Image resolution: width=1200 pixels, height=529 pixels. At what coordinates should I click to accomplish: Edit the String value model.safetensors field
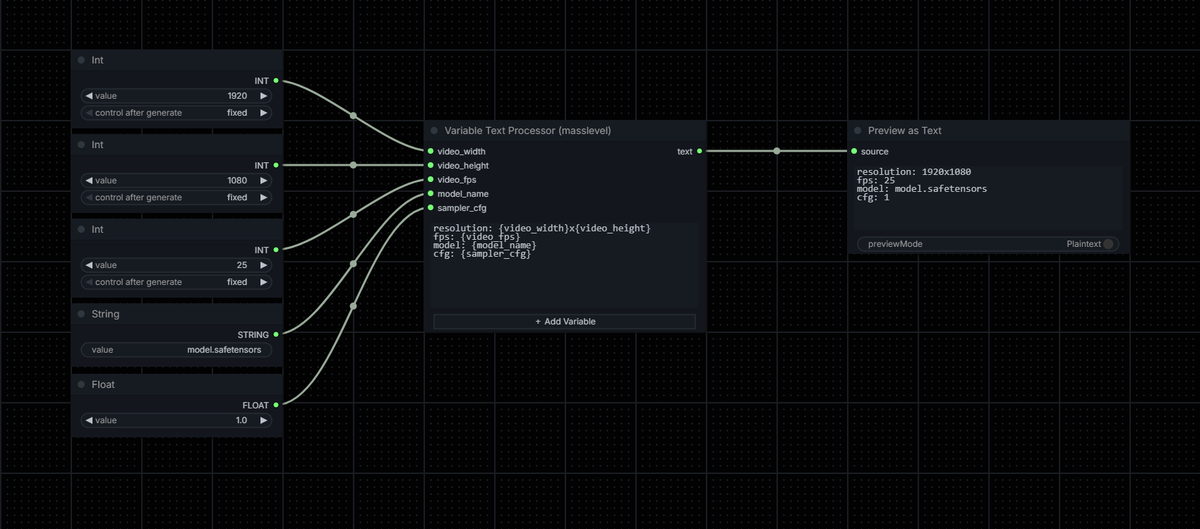coord(176,350)
